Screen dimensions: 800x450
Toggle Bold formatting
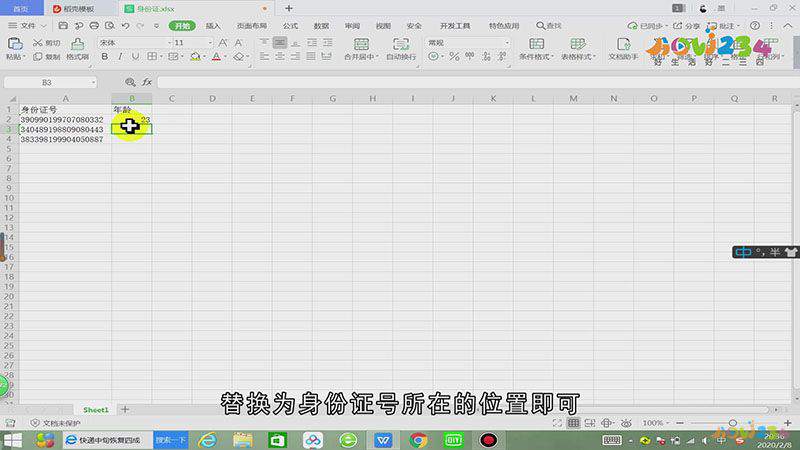(x=105, y=57)
